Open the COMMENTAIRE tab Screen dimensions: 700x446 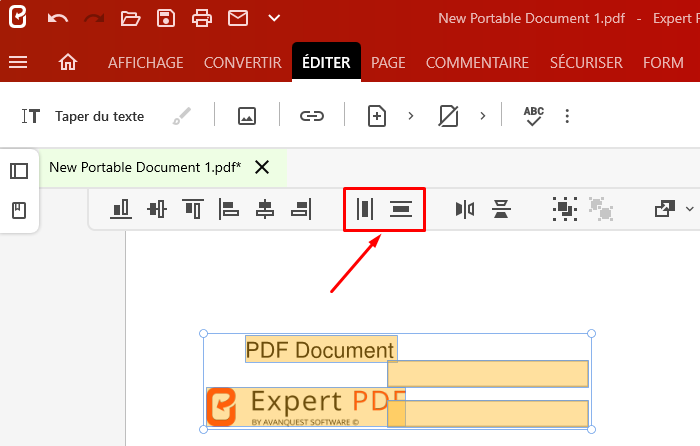point(477,63)
